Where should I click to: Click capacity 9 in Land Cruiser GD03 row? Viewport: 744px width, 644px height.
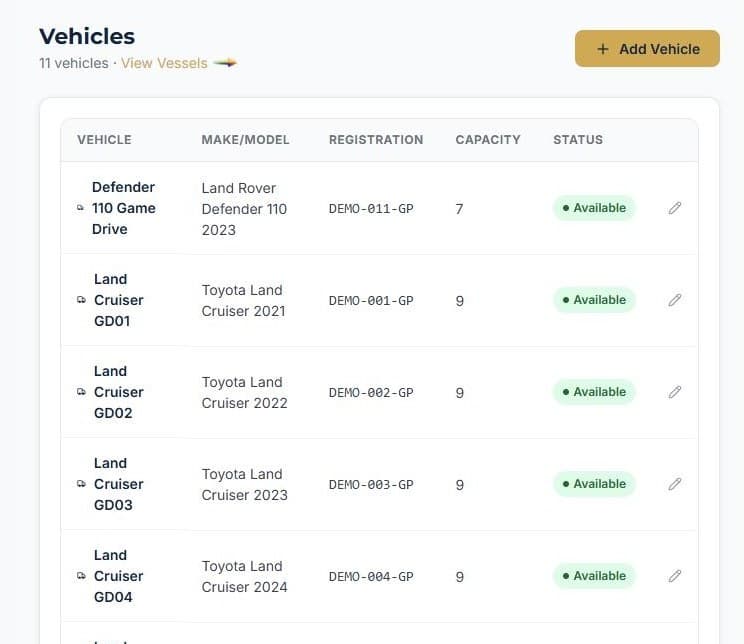click(459, 485)
